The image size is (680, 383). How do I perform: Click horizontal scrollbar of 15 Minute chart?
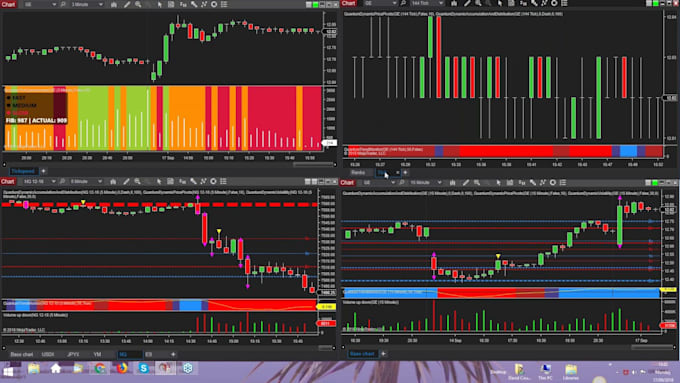point(652,347)
